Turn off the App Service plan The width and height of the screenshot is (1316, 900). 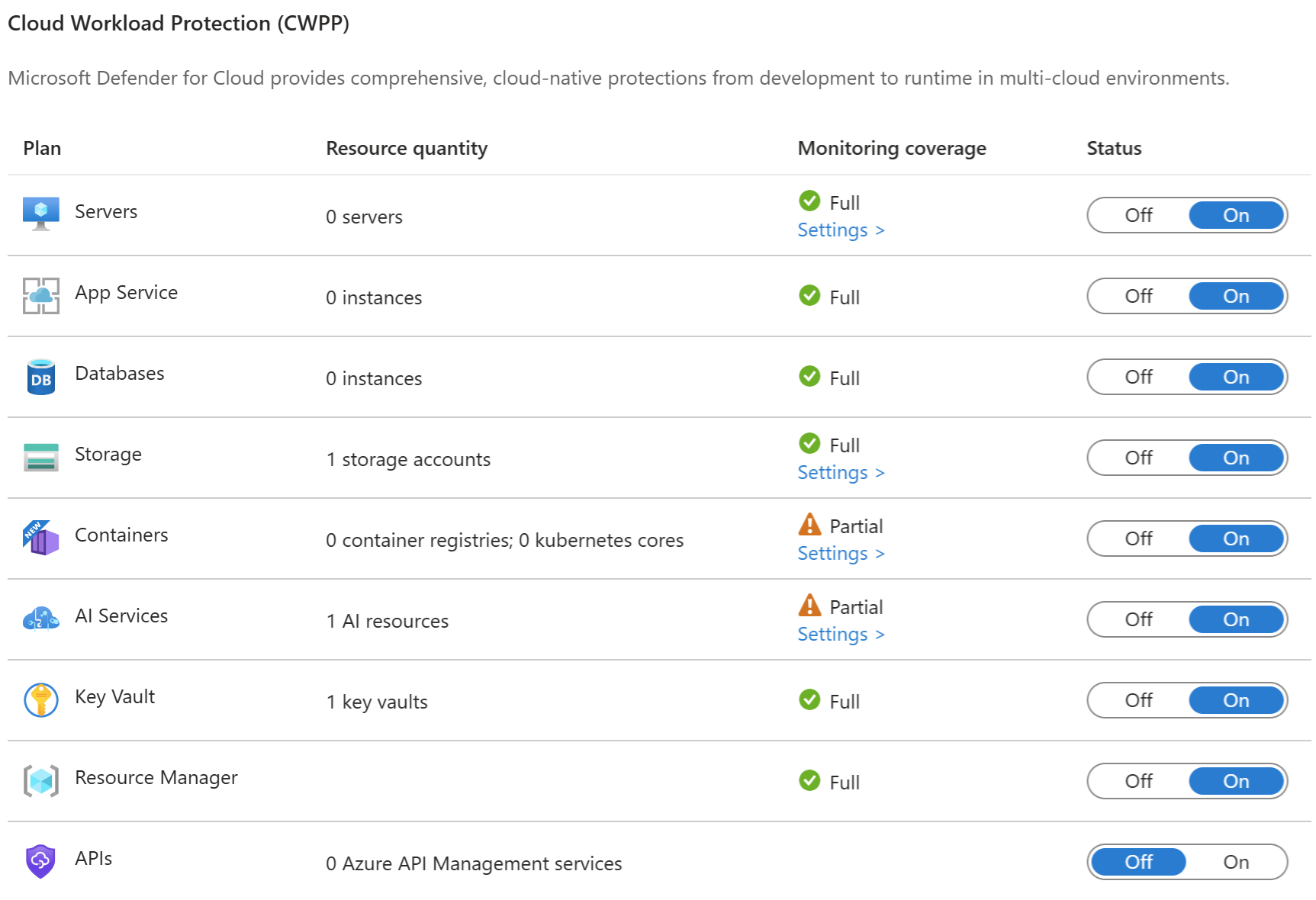point(1138,296)
